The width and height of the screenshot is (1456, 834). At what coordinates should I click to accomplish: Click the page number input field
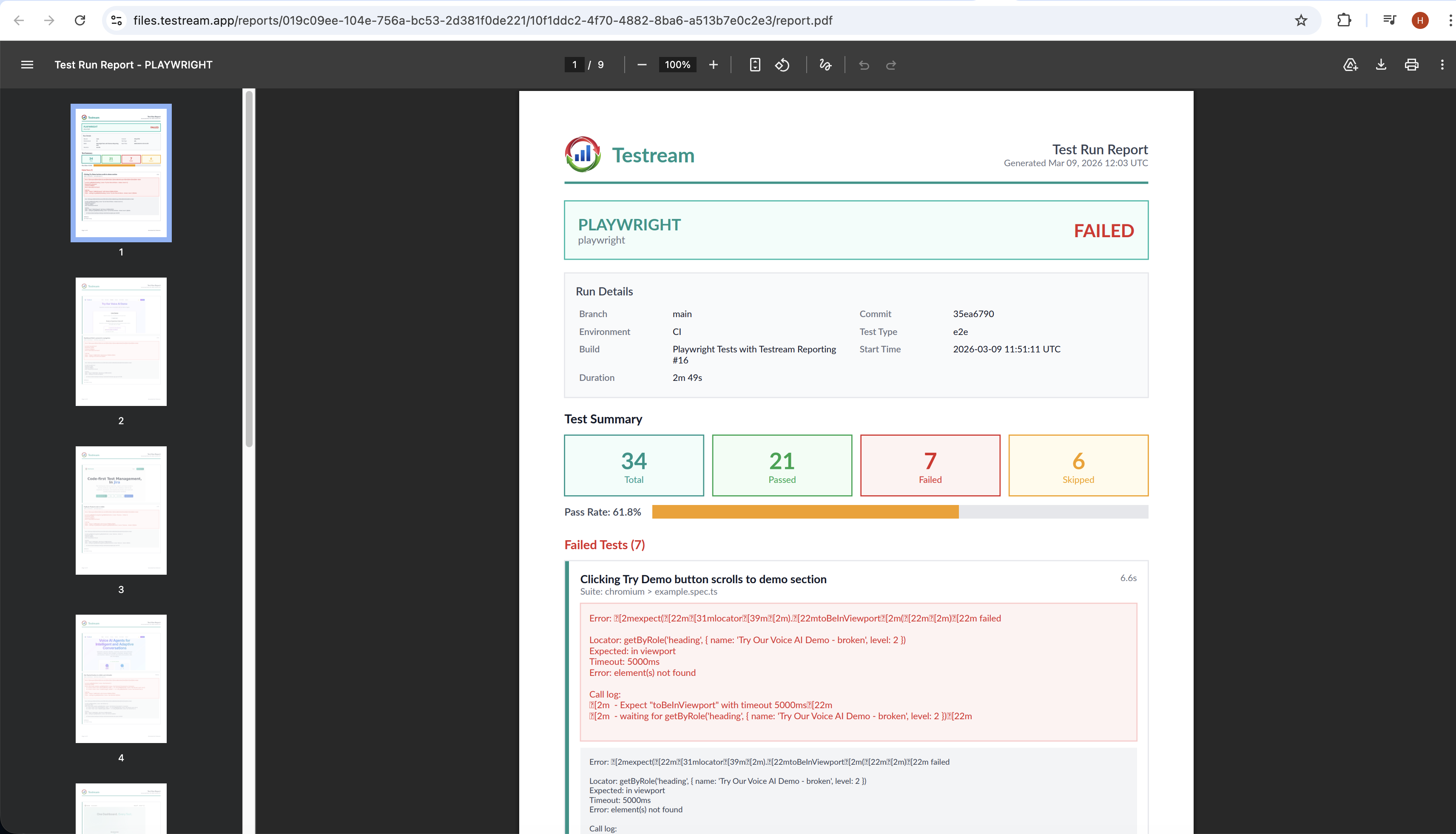click(x=574, y=65)
